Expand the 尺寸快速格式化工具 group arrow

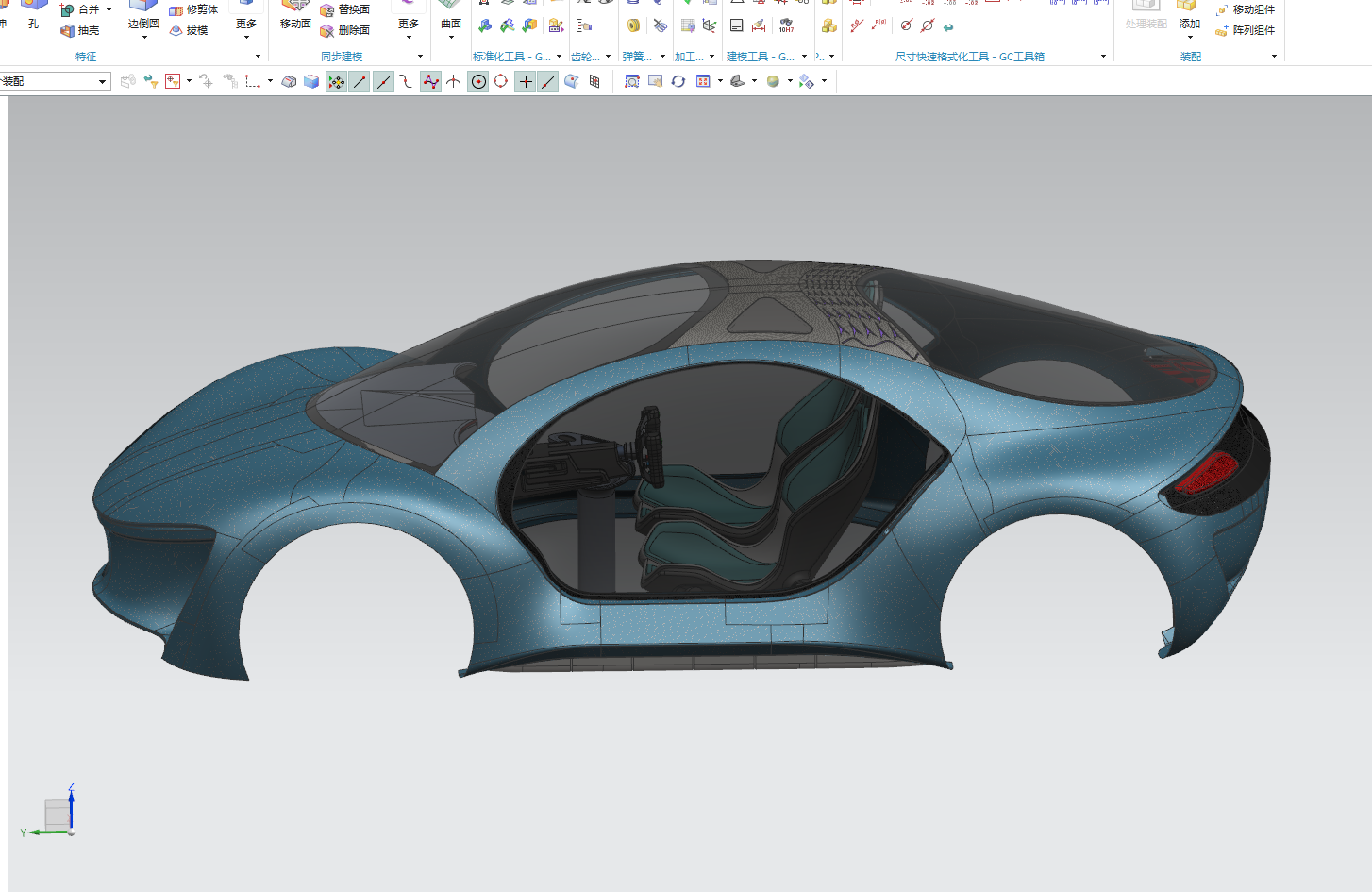tap(1103, 57)
